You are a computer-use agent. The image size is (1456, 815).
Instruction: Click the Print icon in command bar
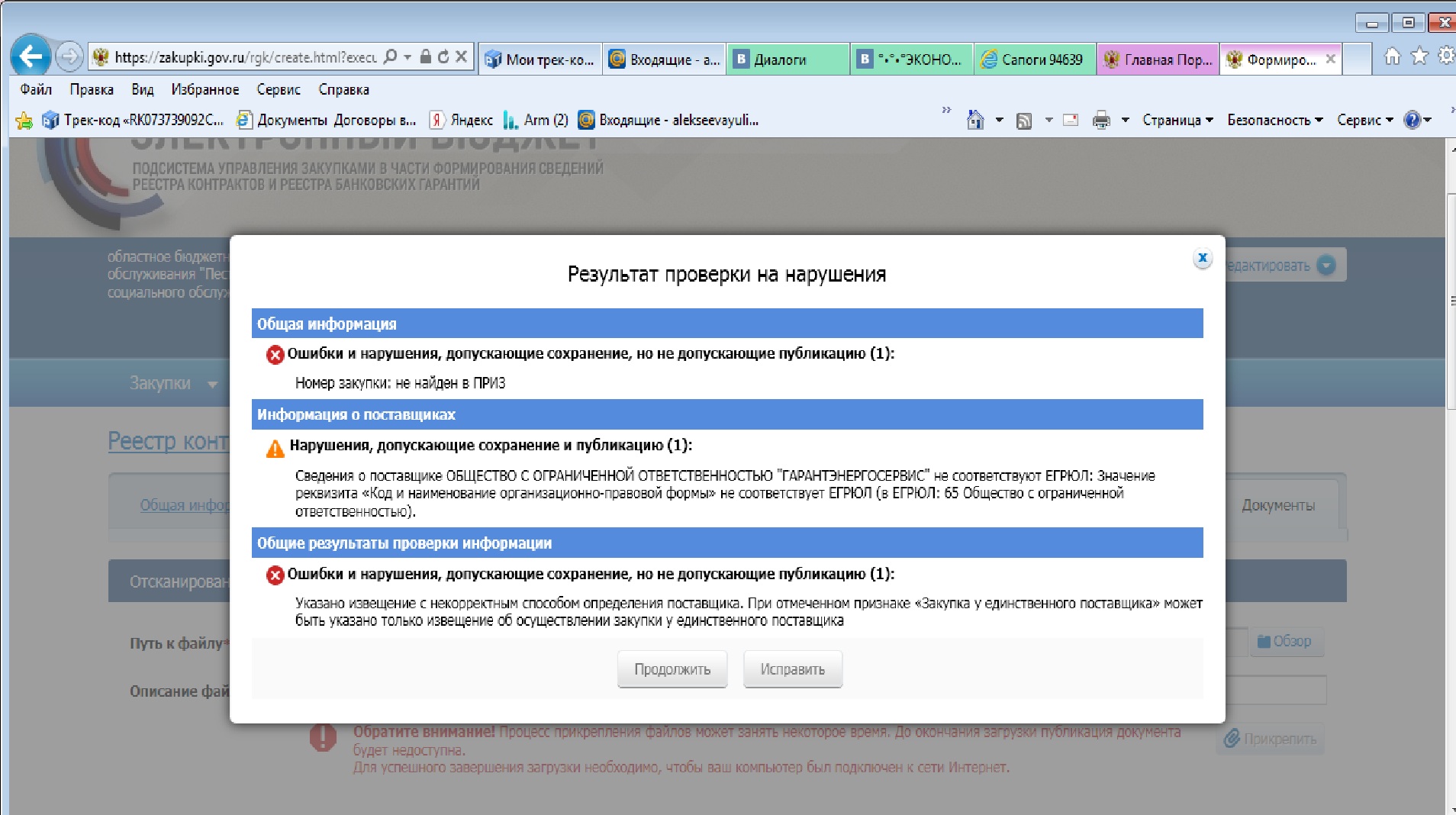(x=1101, y=120)
